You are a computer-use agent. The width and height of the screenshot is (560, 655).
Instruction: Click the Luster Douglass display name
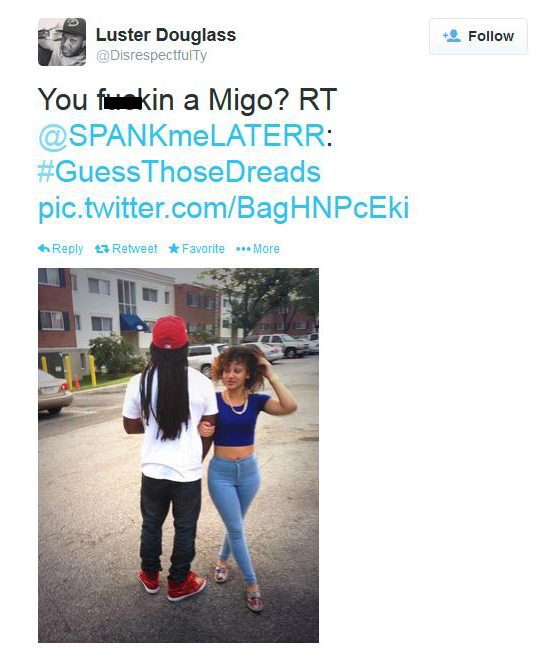166,35
